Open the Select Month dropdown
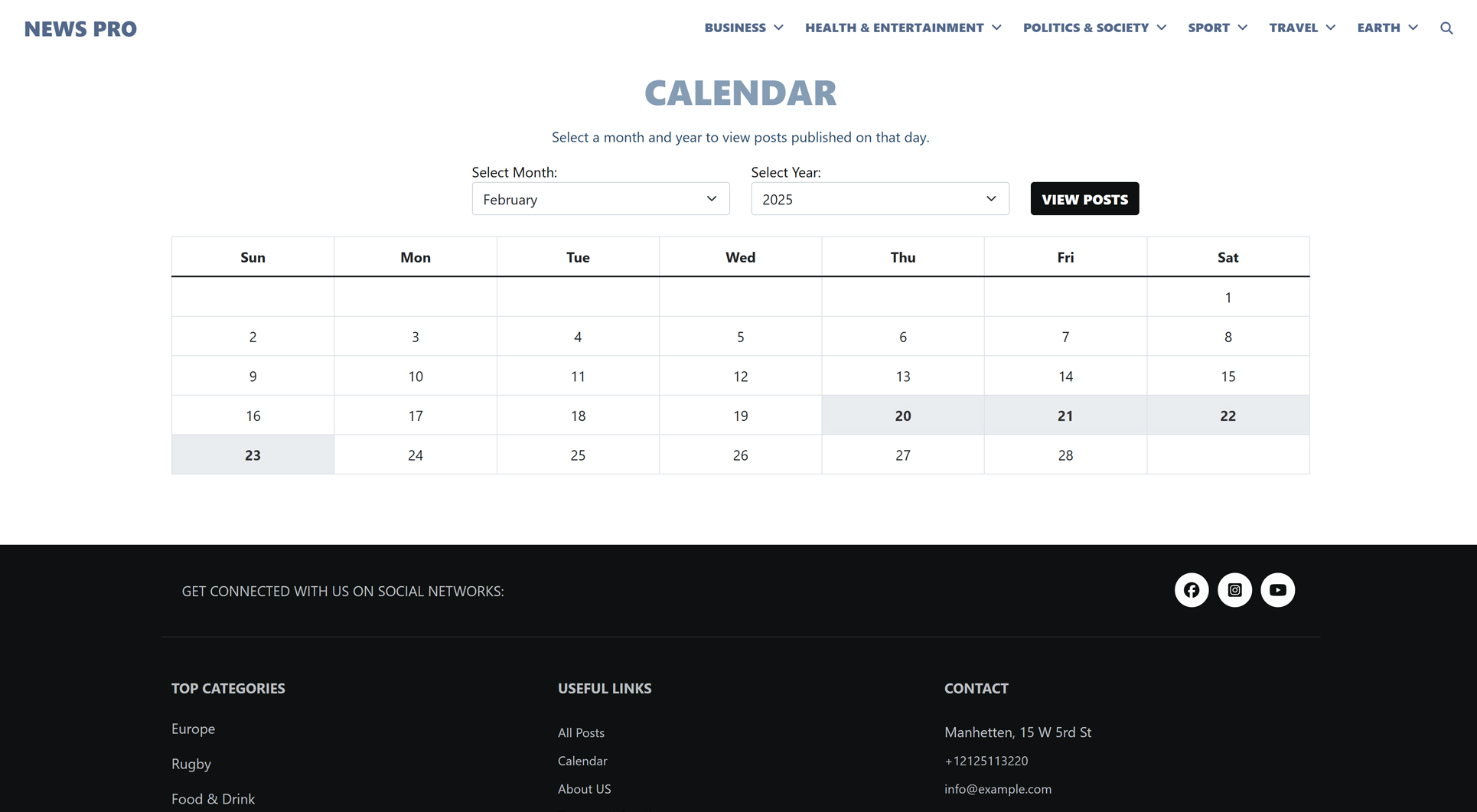 (600, 199)
